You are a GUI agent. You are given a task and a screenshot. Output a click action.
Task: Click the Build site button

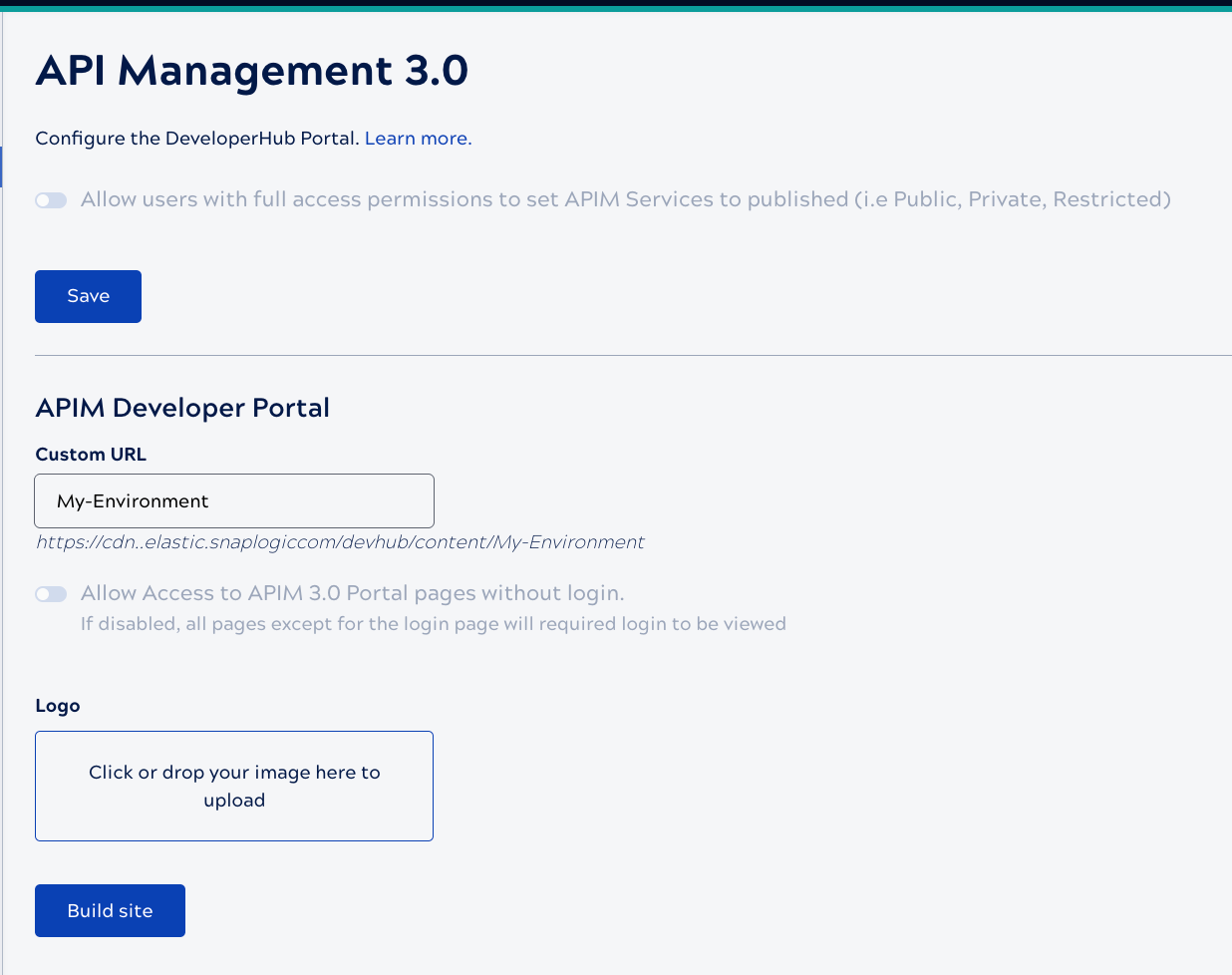[x=110, y=910]
